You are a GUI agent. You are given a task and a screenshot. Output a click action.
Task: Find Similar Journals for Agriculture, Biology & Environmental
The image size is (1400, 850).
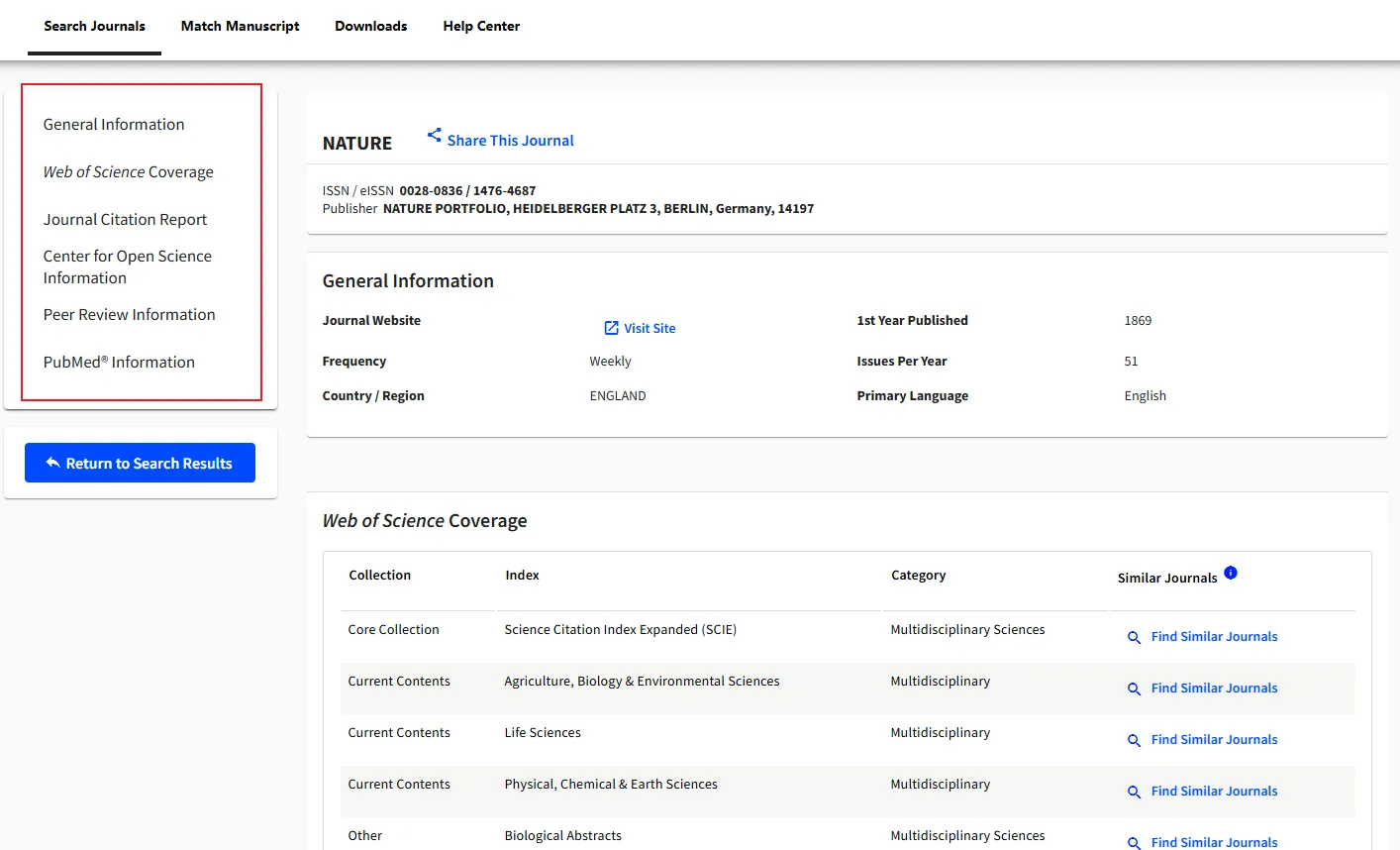click(x=1214, y=689)
